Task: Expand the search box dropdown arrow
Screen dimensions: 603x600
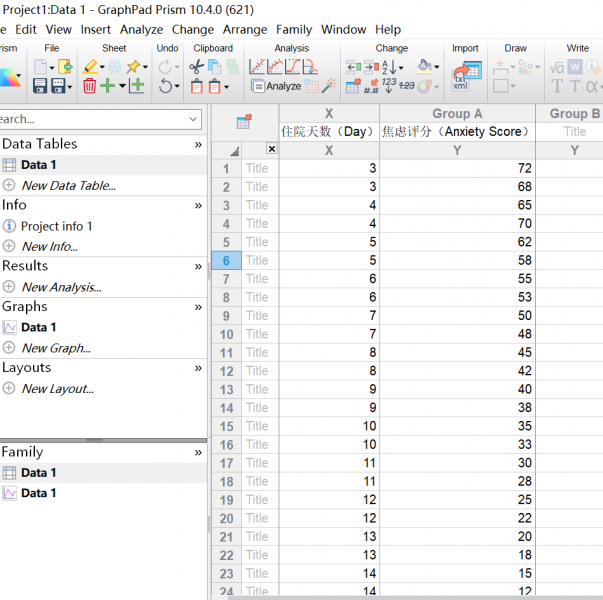Action: click(x=193, y=119)
